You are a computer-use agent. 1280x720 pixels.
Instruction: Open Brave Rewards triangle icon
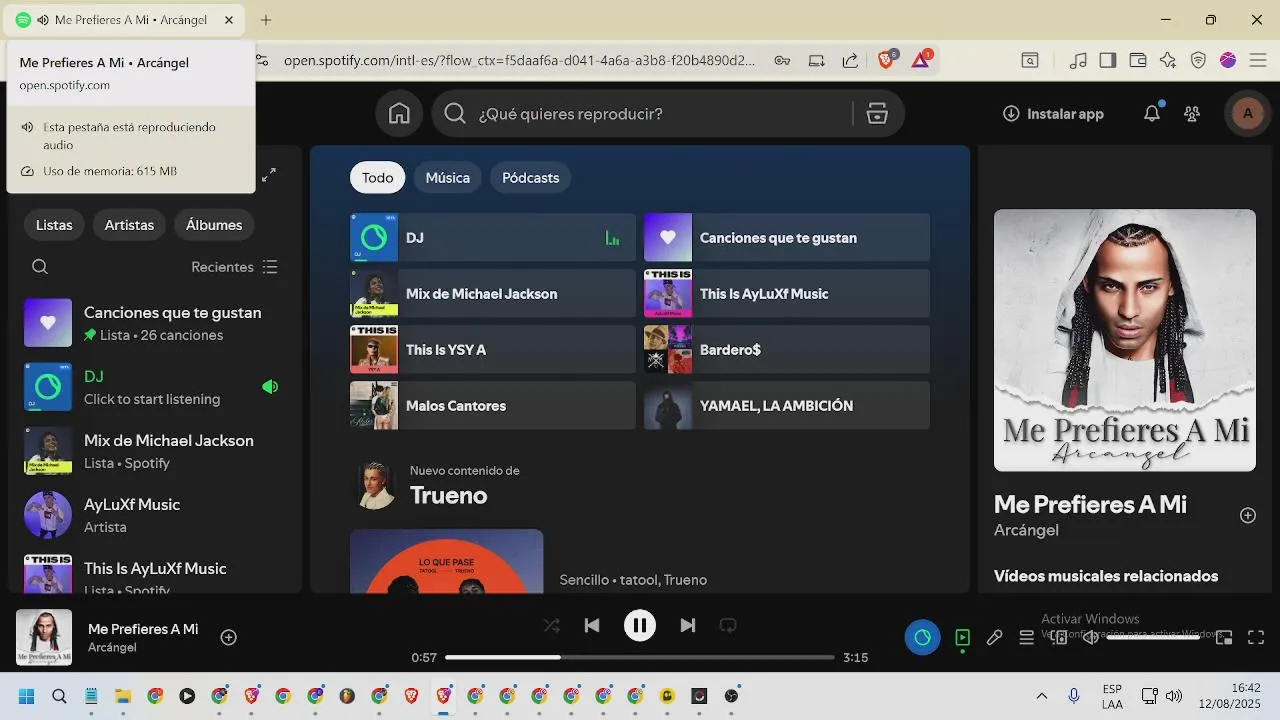tap(921, 60)
